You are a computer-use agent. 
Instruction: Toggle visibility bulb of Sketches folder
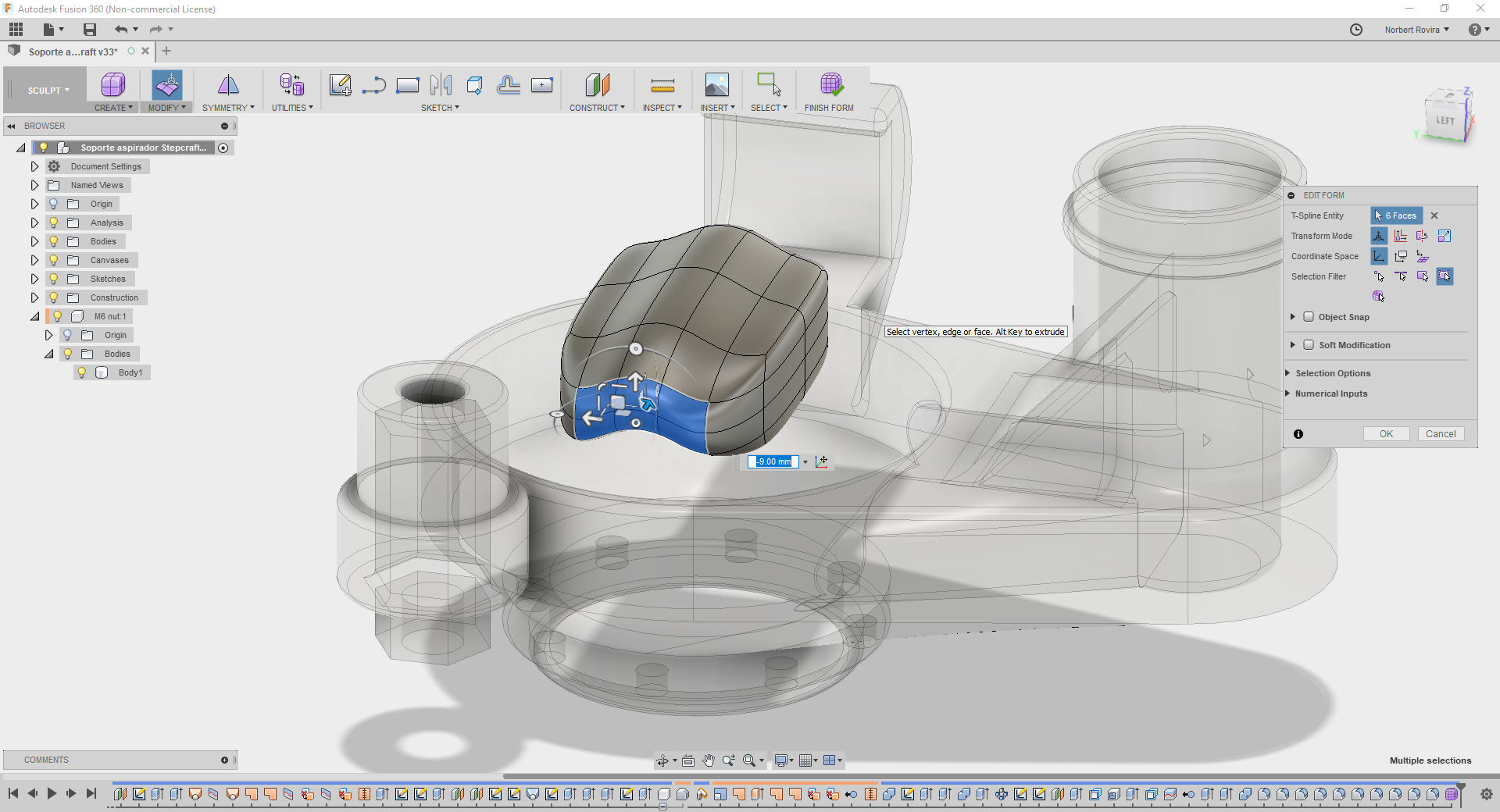54,279
